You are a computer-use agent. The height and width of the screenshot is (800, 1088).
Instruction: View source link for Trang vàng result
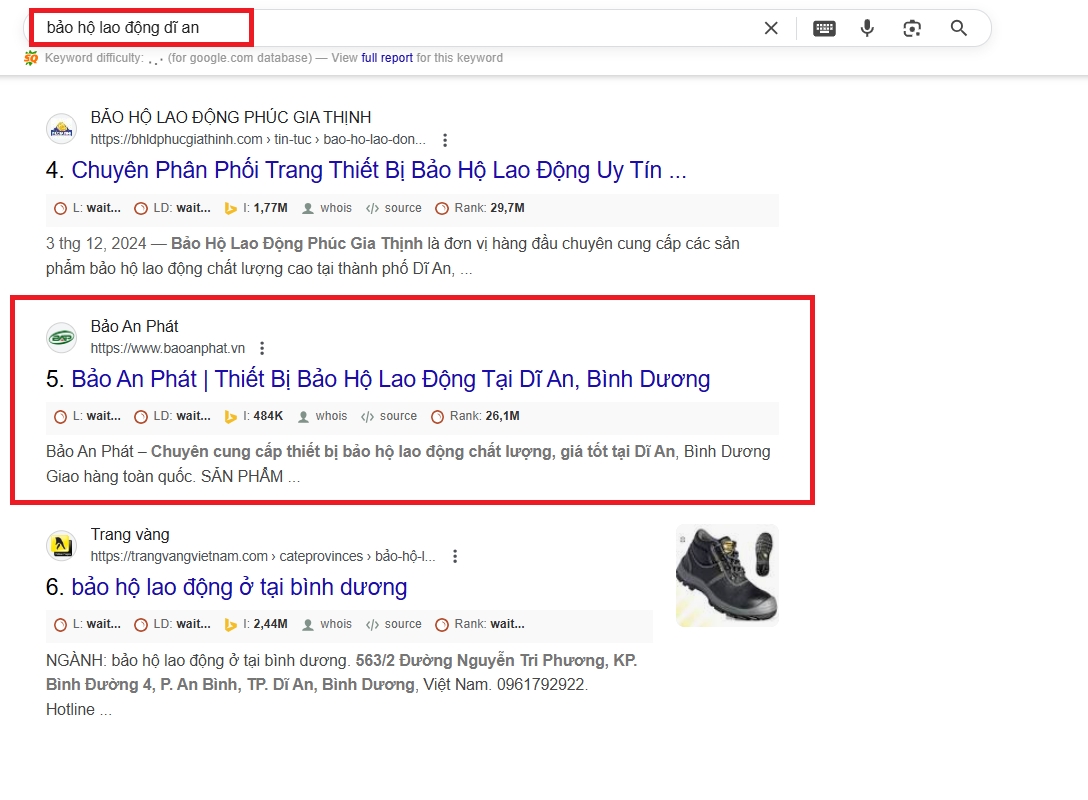(x=393, y=624)
